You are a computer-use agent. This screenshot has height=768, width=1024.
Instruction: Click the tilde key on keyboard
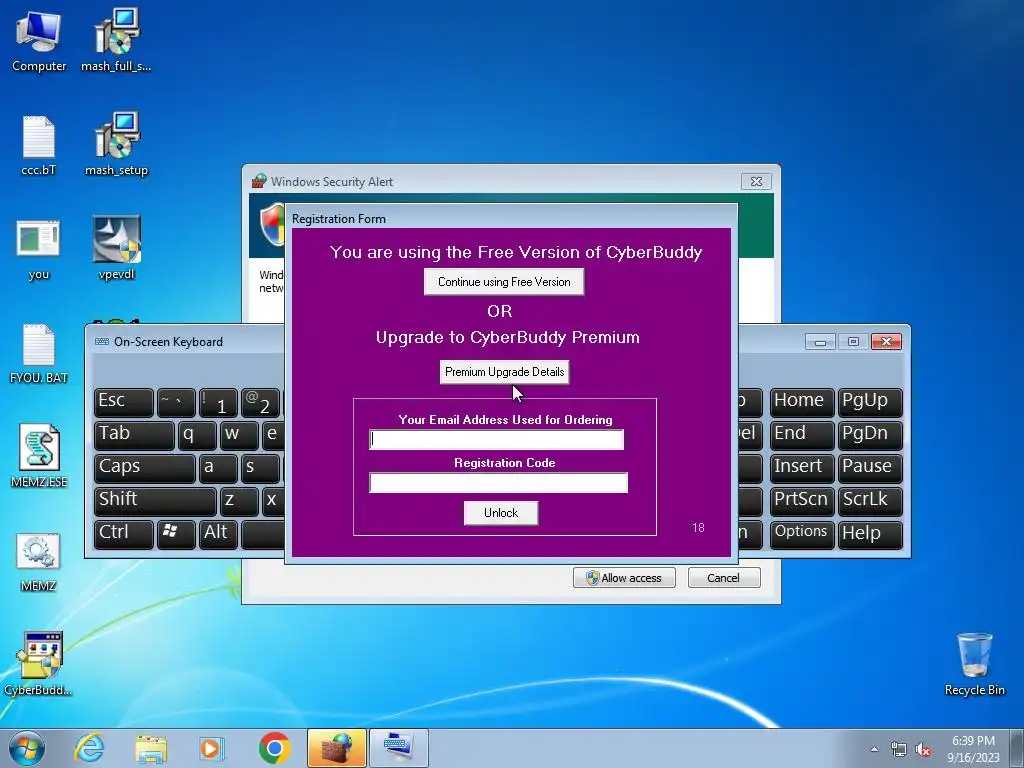(x=176, y=402)
